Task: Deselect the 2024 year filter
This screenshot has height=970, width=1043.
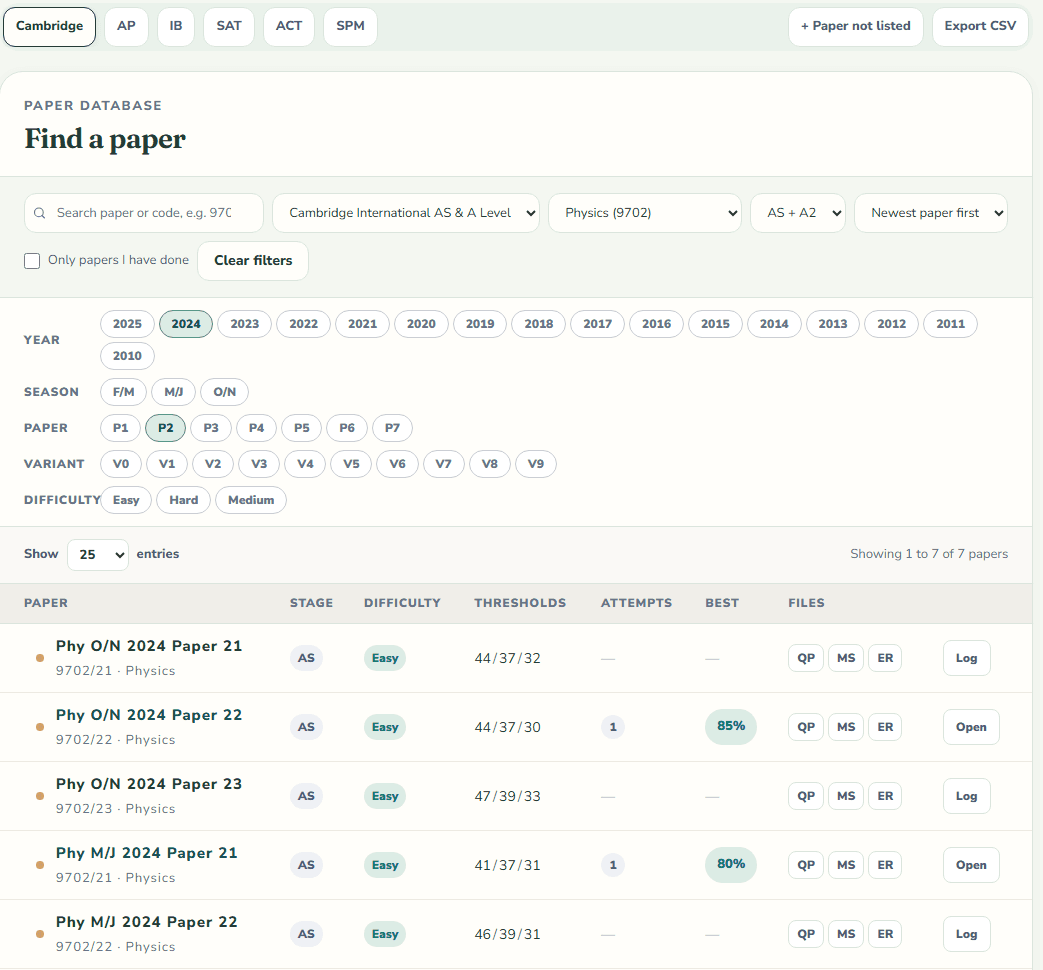Action: pyautogui.click(x=186, y=324)
